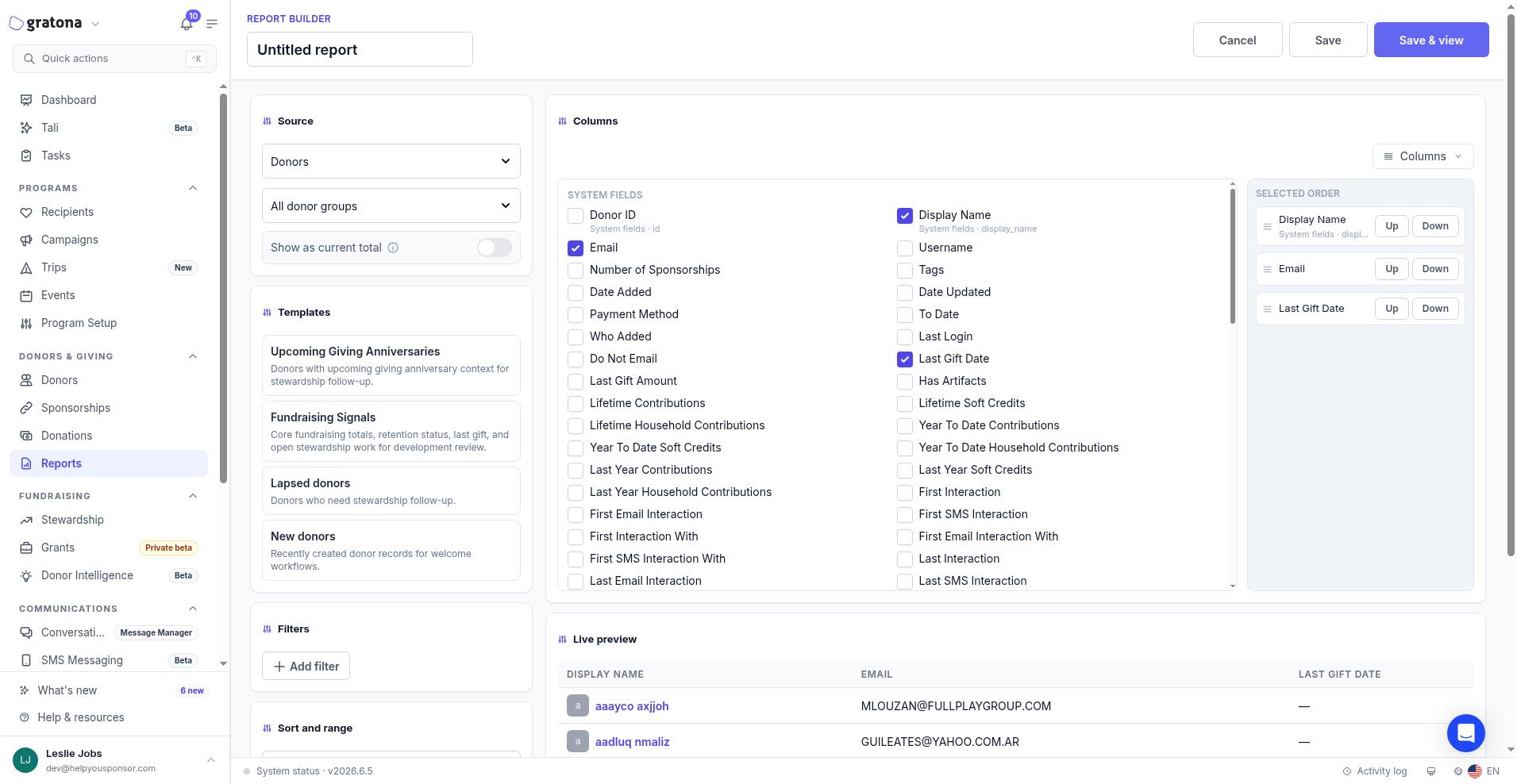The height and width of the screenshot is (784, 1517).
Task: Click the Add filter button
Action: tap(306, 666)
